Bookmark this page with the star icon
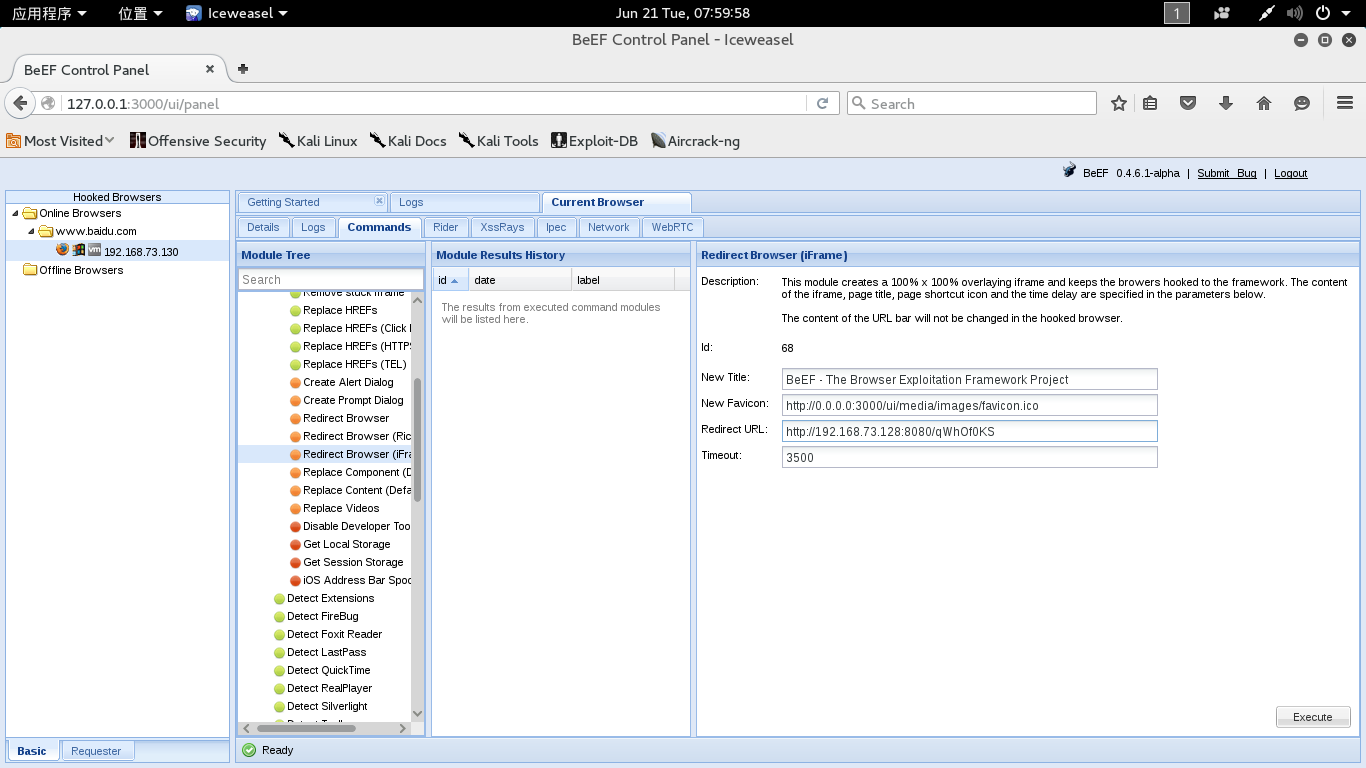Viewport: 1366px width, 768px height. [x=1119, y=103]
